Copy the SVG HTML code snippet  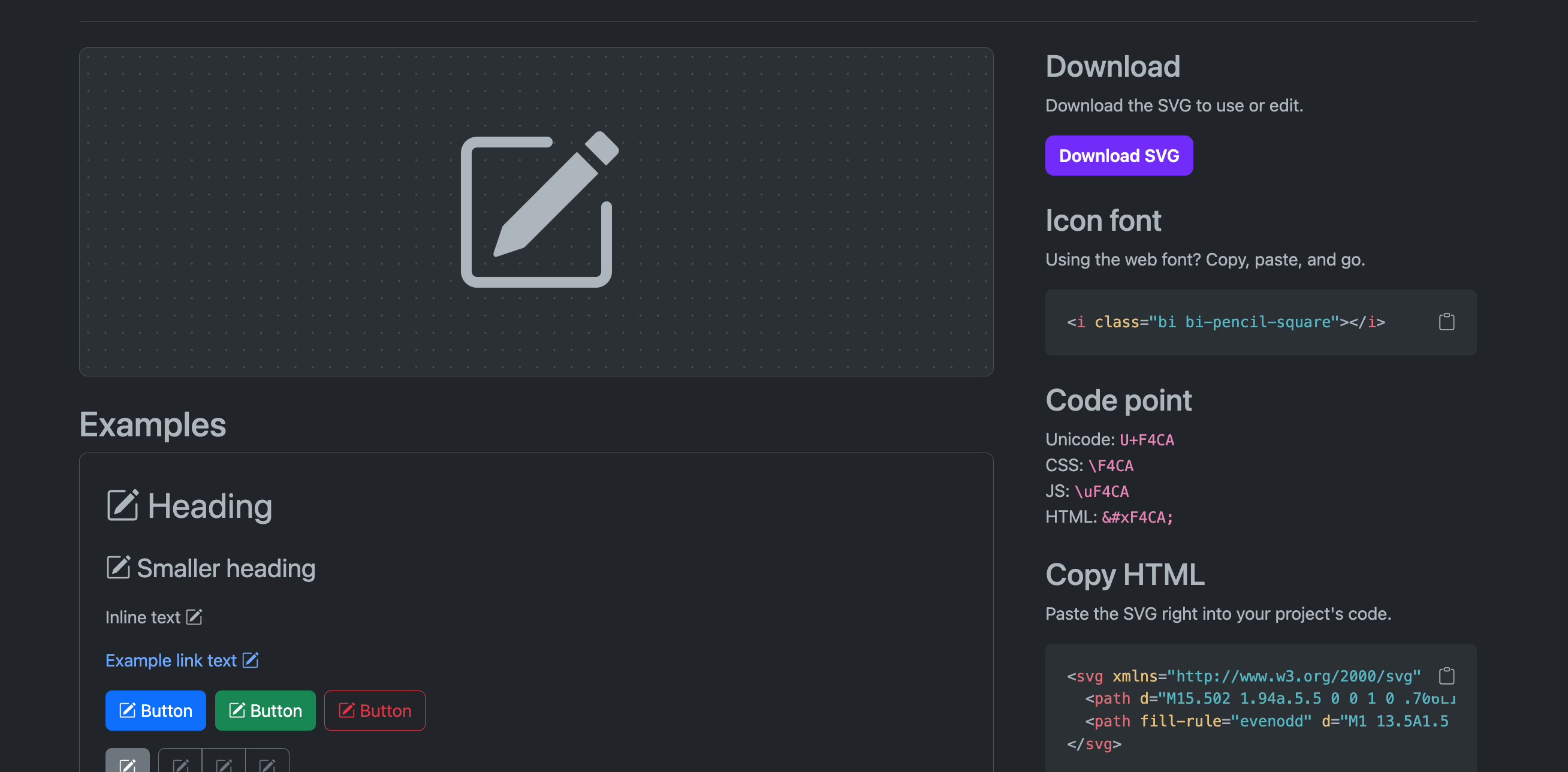pos(1446,676)
